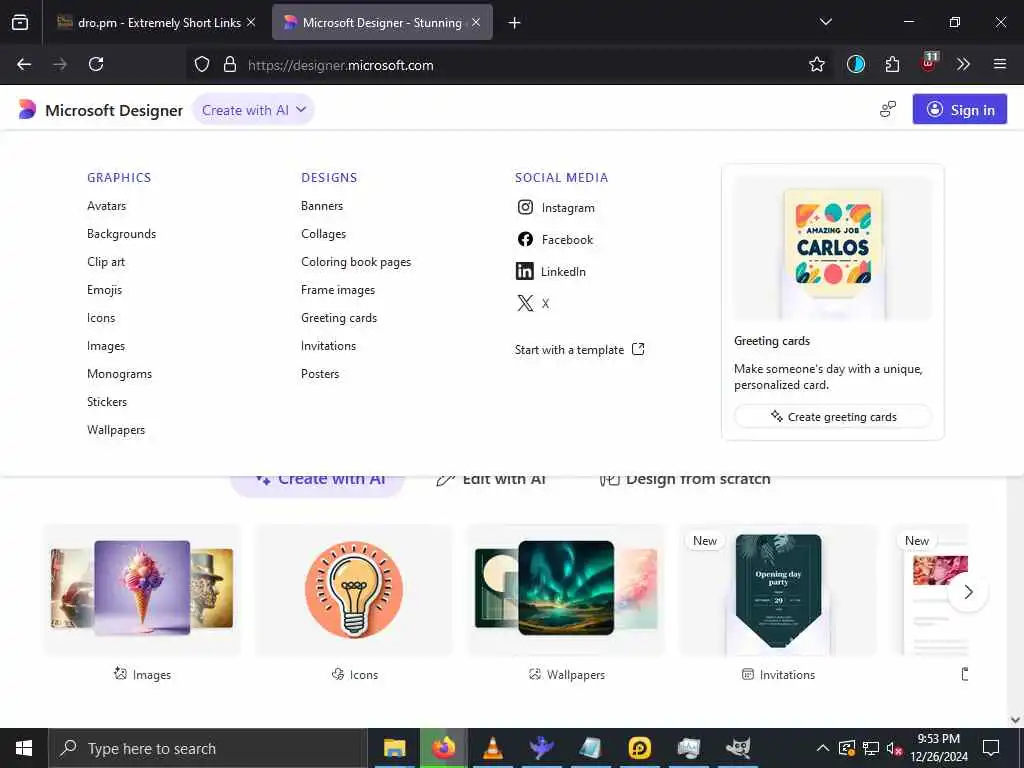The image size is (1024, 768).
Task: Click Create greeting cards button
Action: pos(833,417)
